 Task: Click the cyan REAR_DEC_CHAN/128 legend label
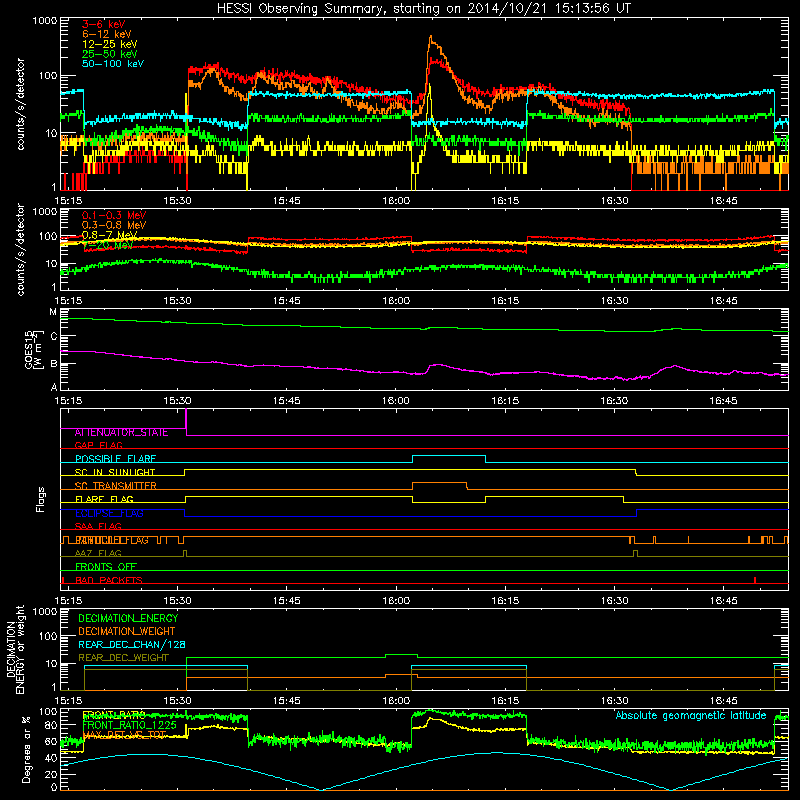click(x=132, y=645)
